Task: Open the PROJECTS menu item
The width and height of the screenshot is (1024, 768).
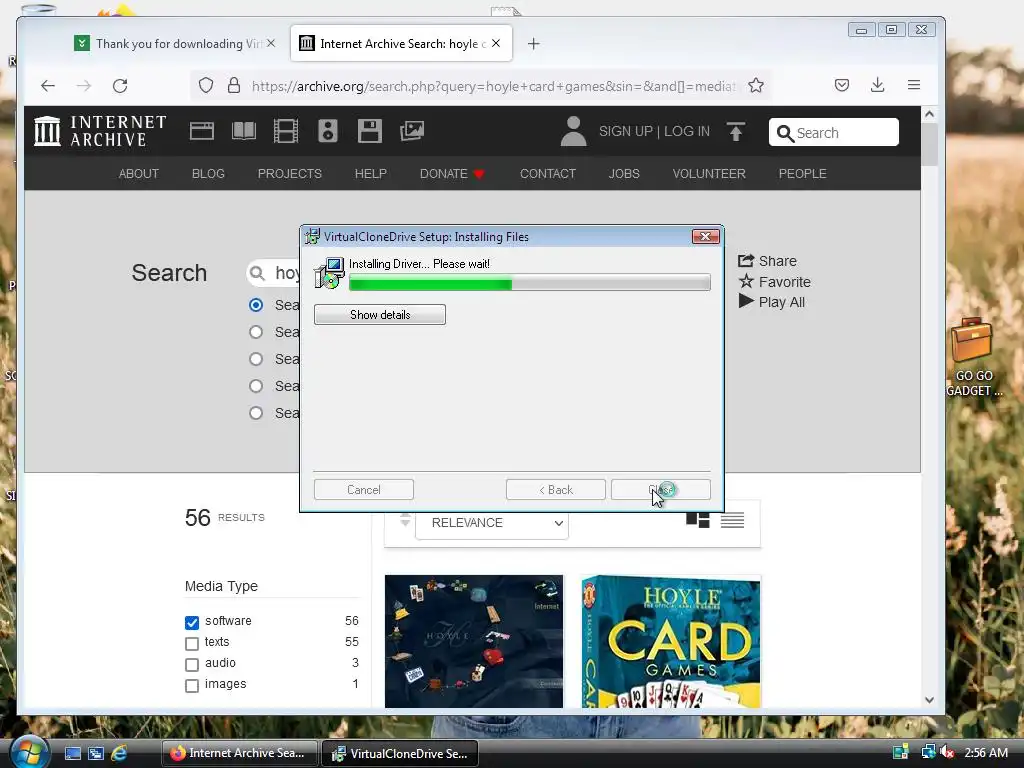Action: coord(290,174)
